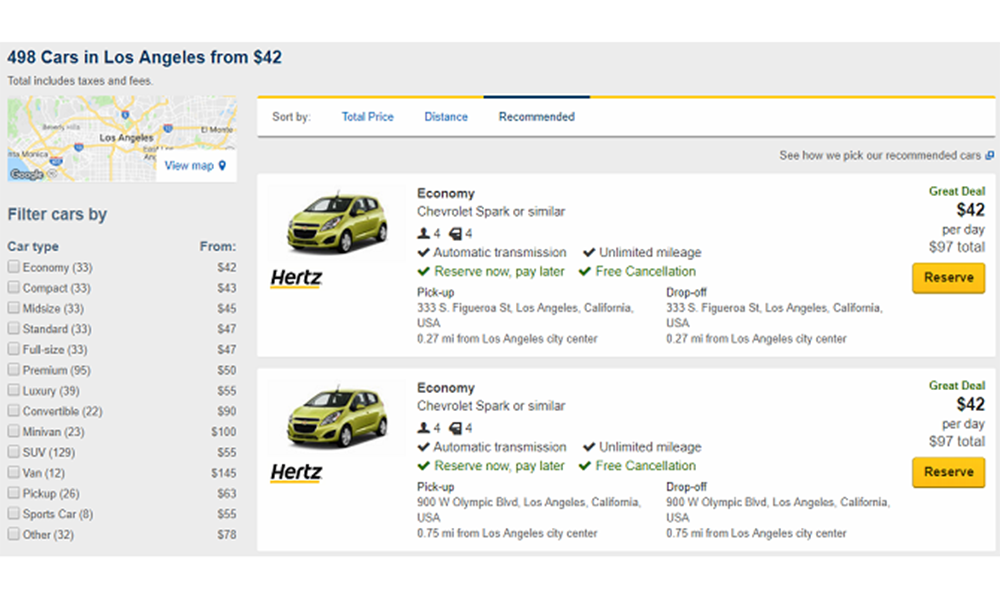Viewport: 1000px width, 600px height.
Task: Click the Hertz logo in first listing
Action: coord(296,279)
